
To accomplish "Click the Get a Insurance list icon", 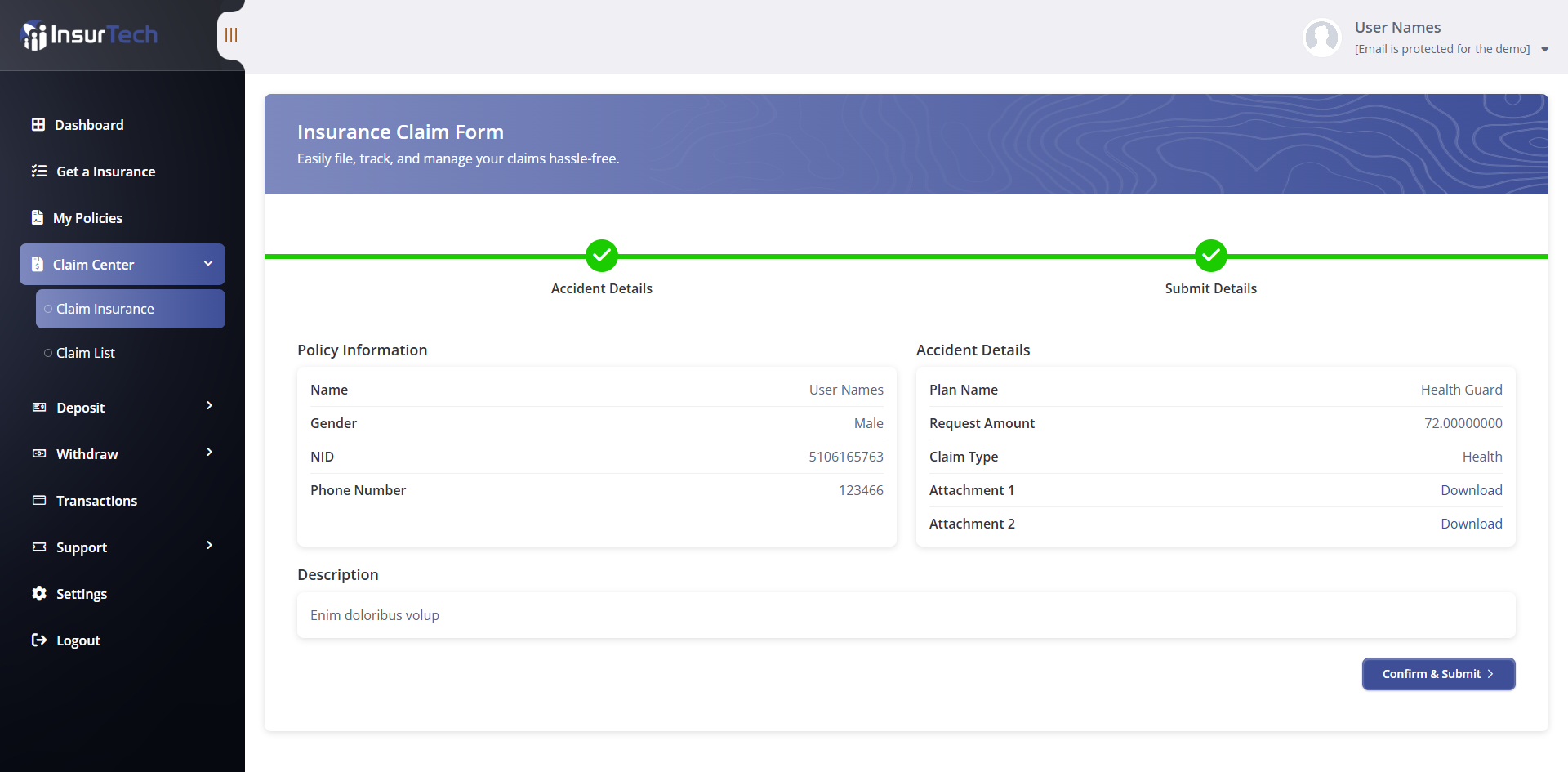I will [x=39, y=171].
